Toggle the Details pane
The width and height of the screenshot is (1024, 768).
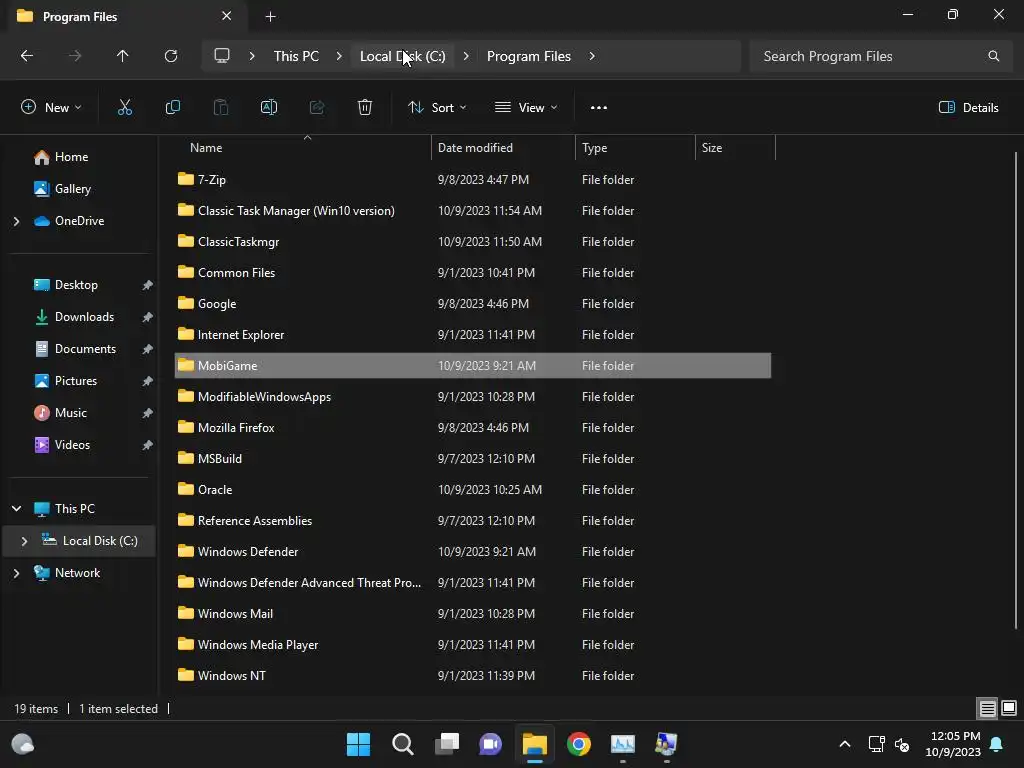[x=968, y=108]
